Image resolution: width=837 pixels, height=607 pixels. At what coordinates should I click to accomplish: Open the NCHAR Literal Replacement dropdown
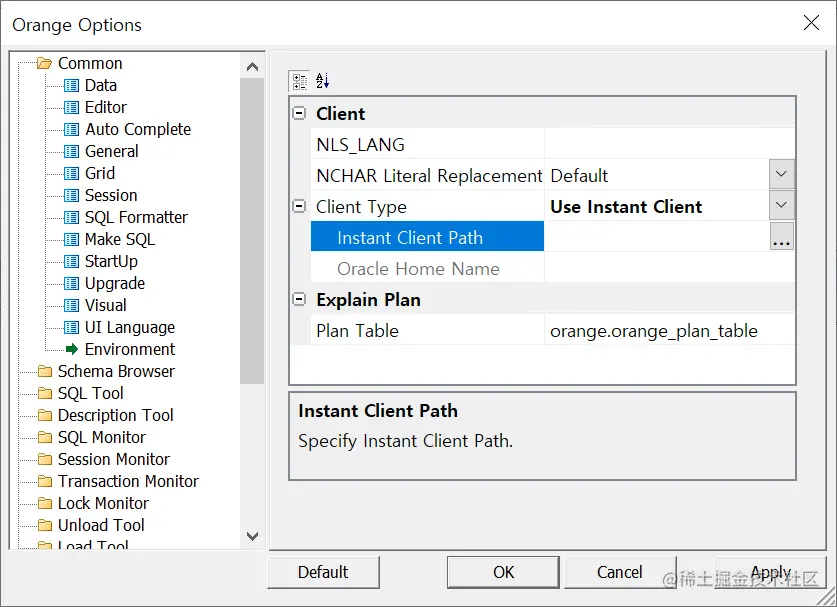tap(781, 174)
